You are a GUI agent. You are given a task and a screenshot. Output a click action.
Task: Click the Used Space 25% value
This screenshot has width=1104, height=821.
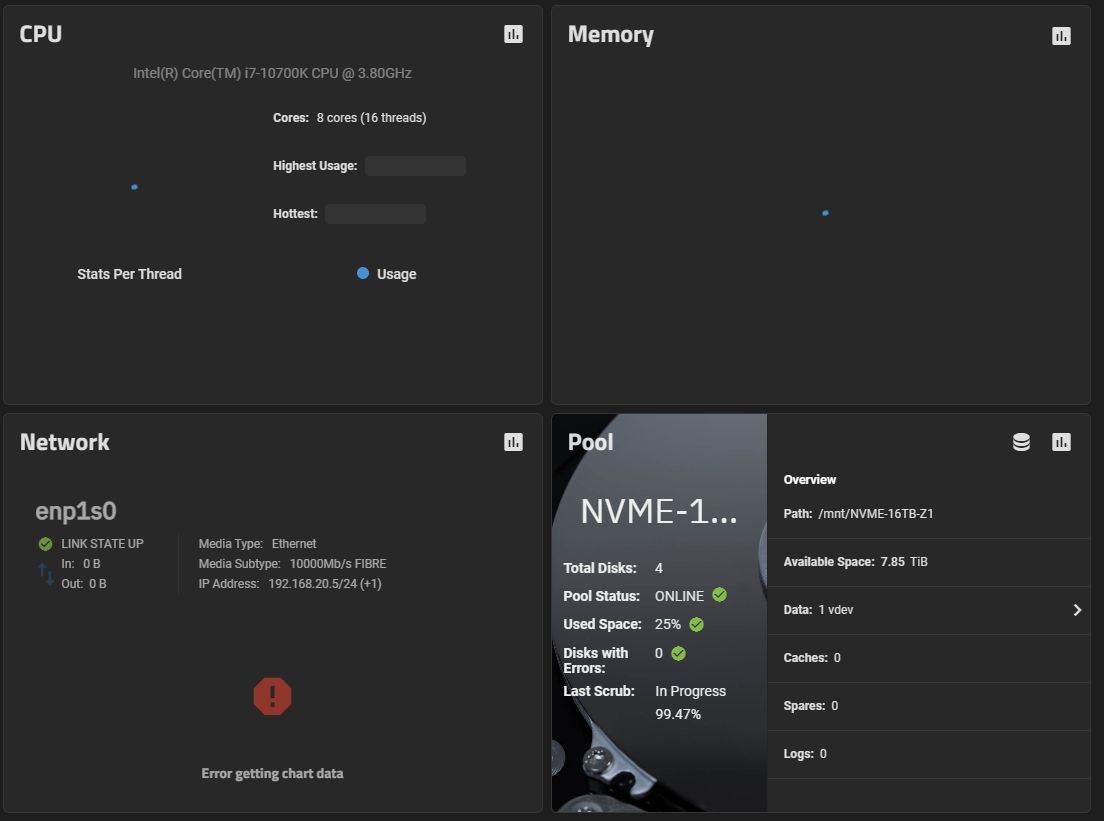[668, 625]
